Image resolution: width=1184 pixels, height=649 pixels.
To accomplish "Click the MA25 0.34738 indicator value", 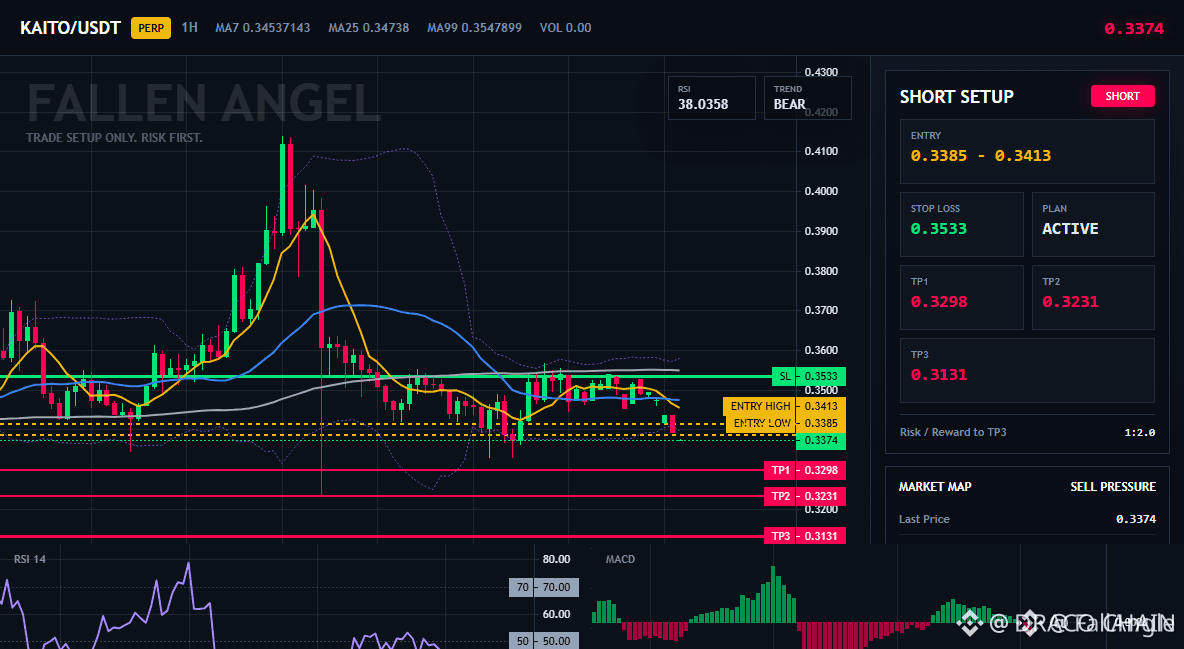I will pyautogui.click(x=368, y=27).
